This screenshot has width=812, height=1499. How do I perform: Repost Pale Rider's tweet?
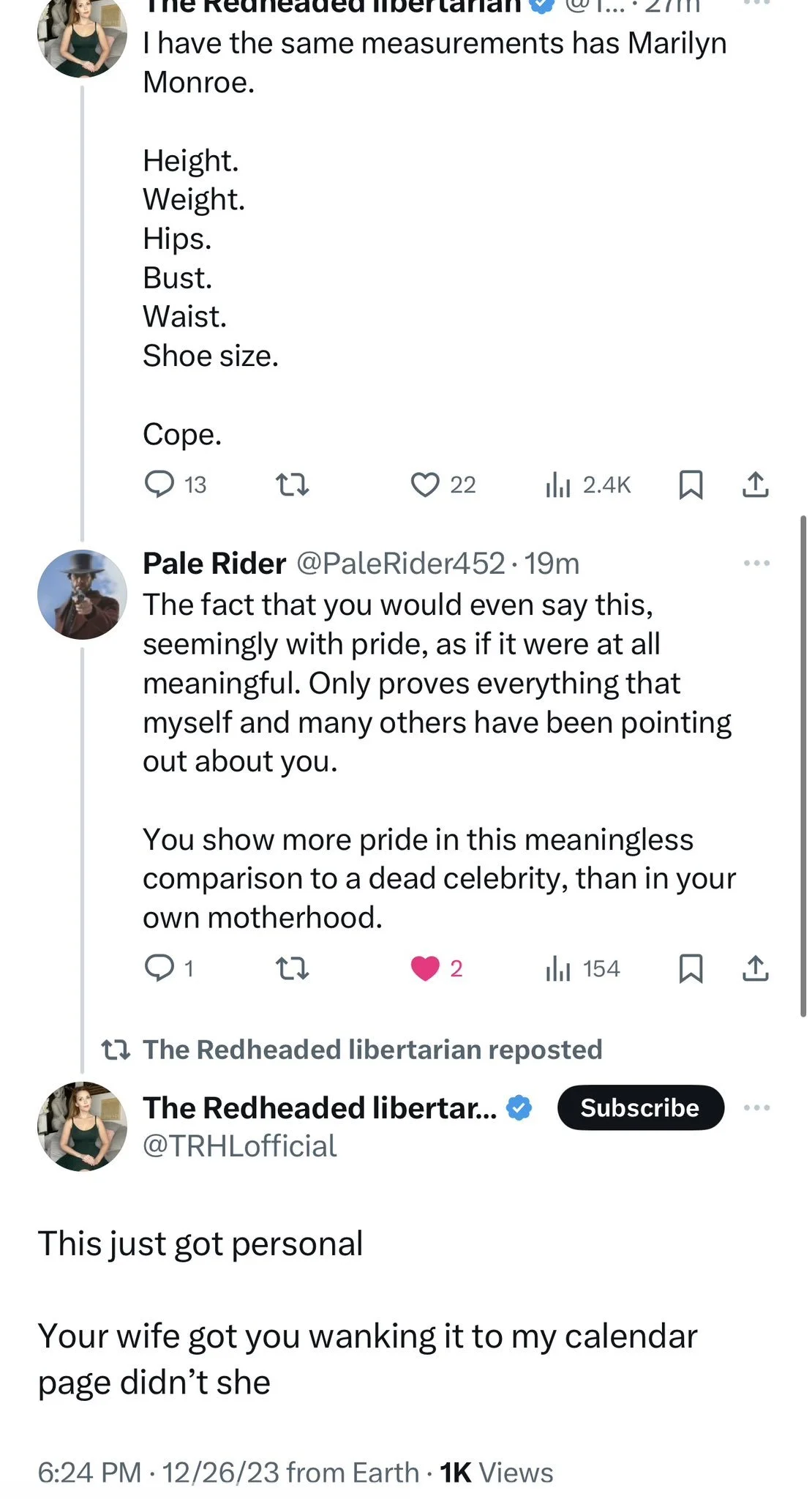(292, 968)
